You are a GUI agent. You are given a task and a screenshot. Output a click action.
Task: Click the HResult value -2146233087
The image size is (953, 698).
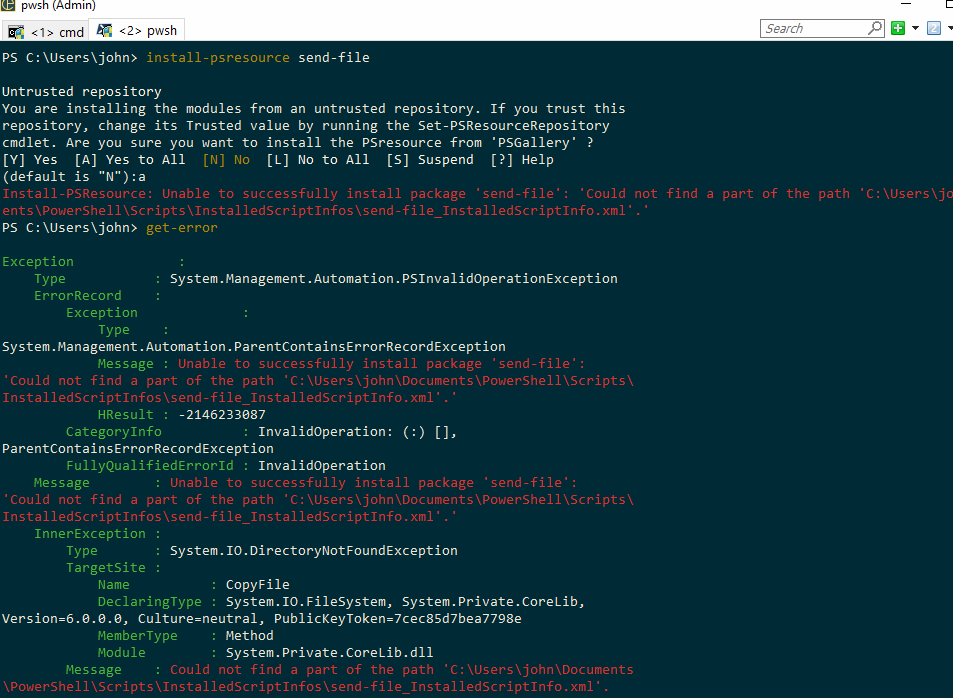click(x=221, y=414)
